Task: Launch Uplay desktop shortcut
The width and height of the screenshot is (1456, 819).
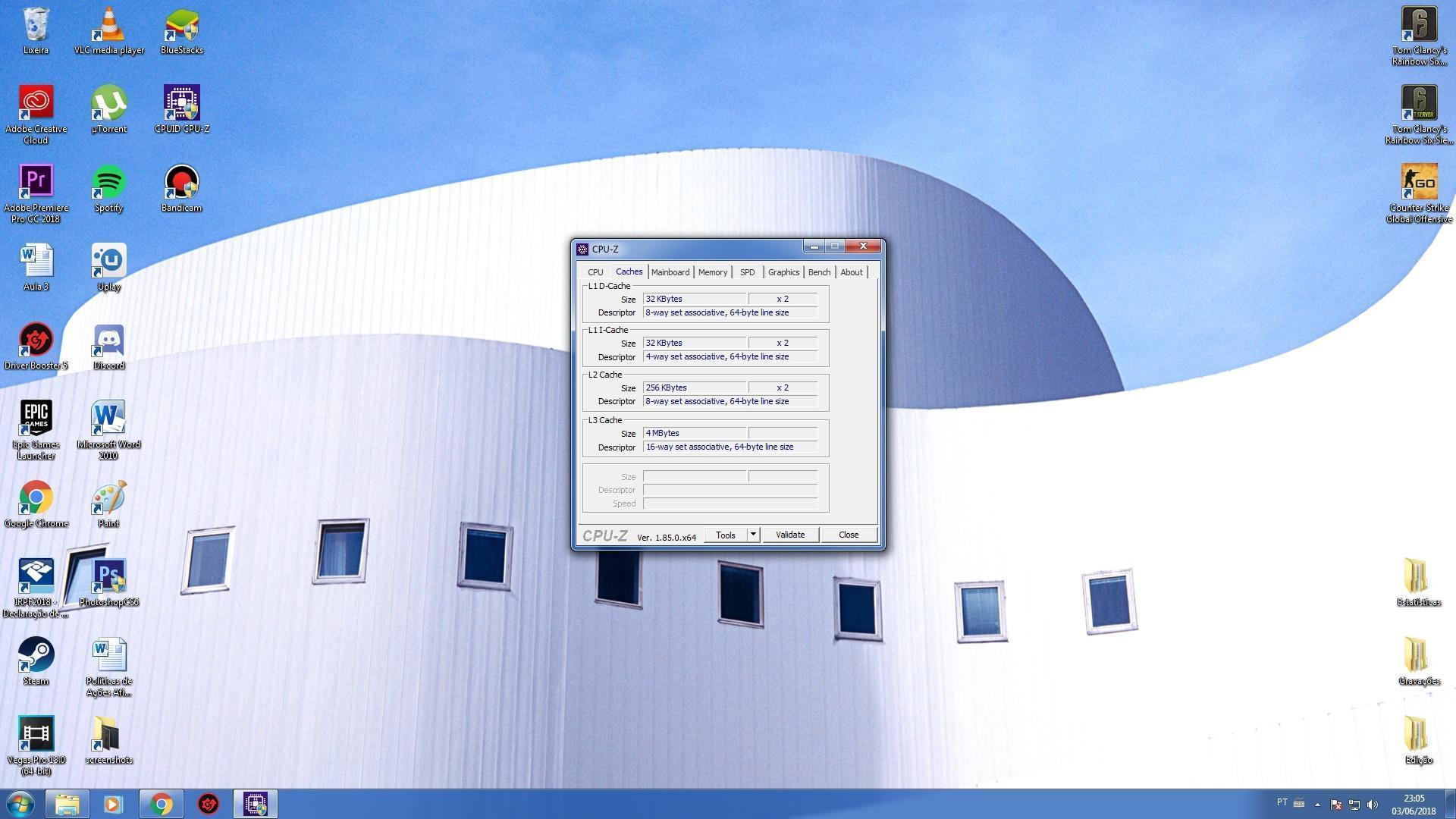Action: pyautogui.click(x=109, y=267)
